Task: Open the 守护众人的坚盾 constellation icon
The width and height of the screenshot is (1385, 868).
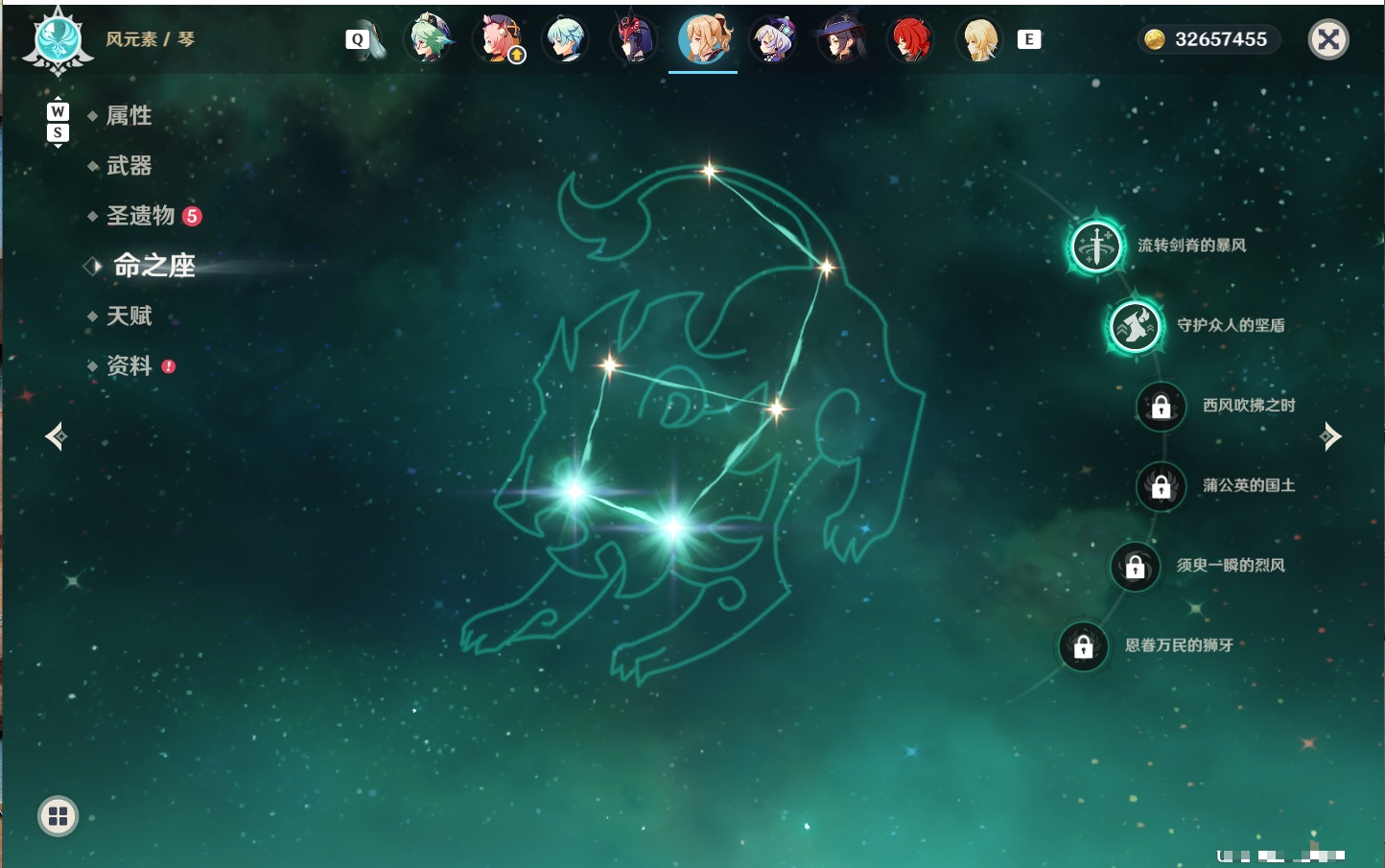Action: [1135, 326]
